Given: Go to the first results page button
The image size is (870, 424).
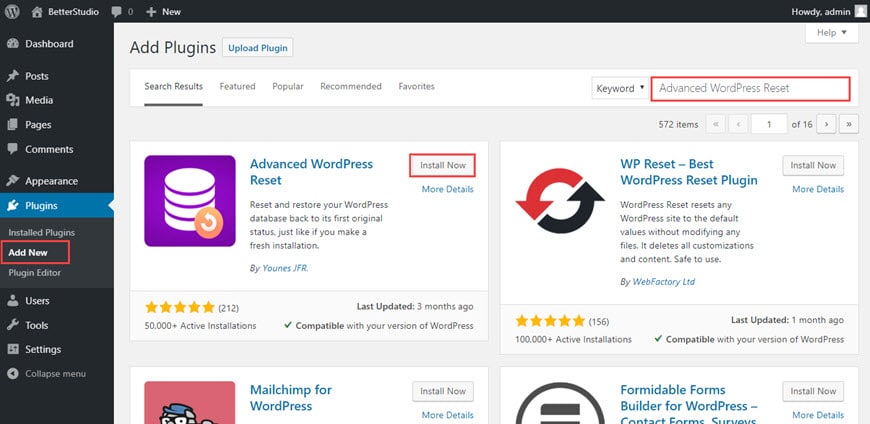Looking at the screenshot, I should tap(716, 124).
